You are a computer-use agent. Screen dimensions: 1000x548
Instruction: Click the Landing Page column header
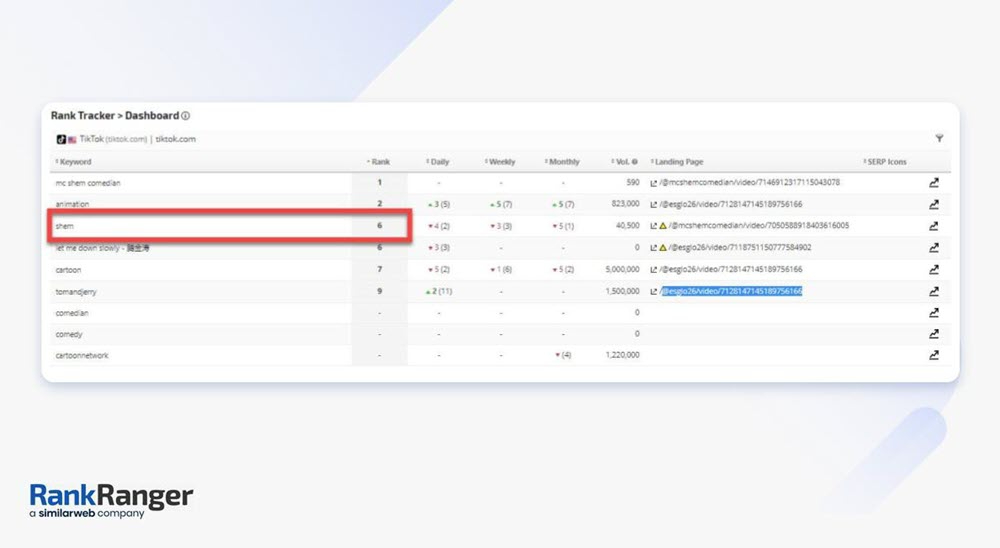tap(678, 162)
